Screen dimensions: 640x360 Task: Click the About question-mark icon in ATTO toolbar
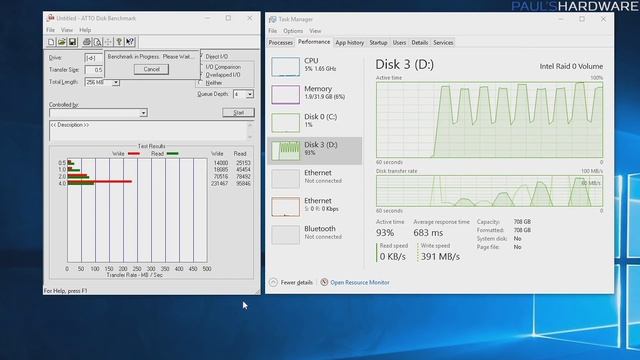[119, 42]
